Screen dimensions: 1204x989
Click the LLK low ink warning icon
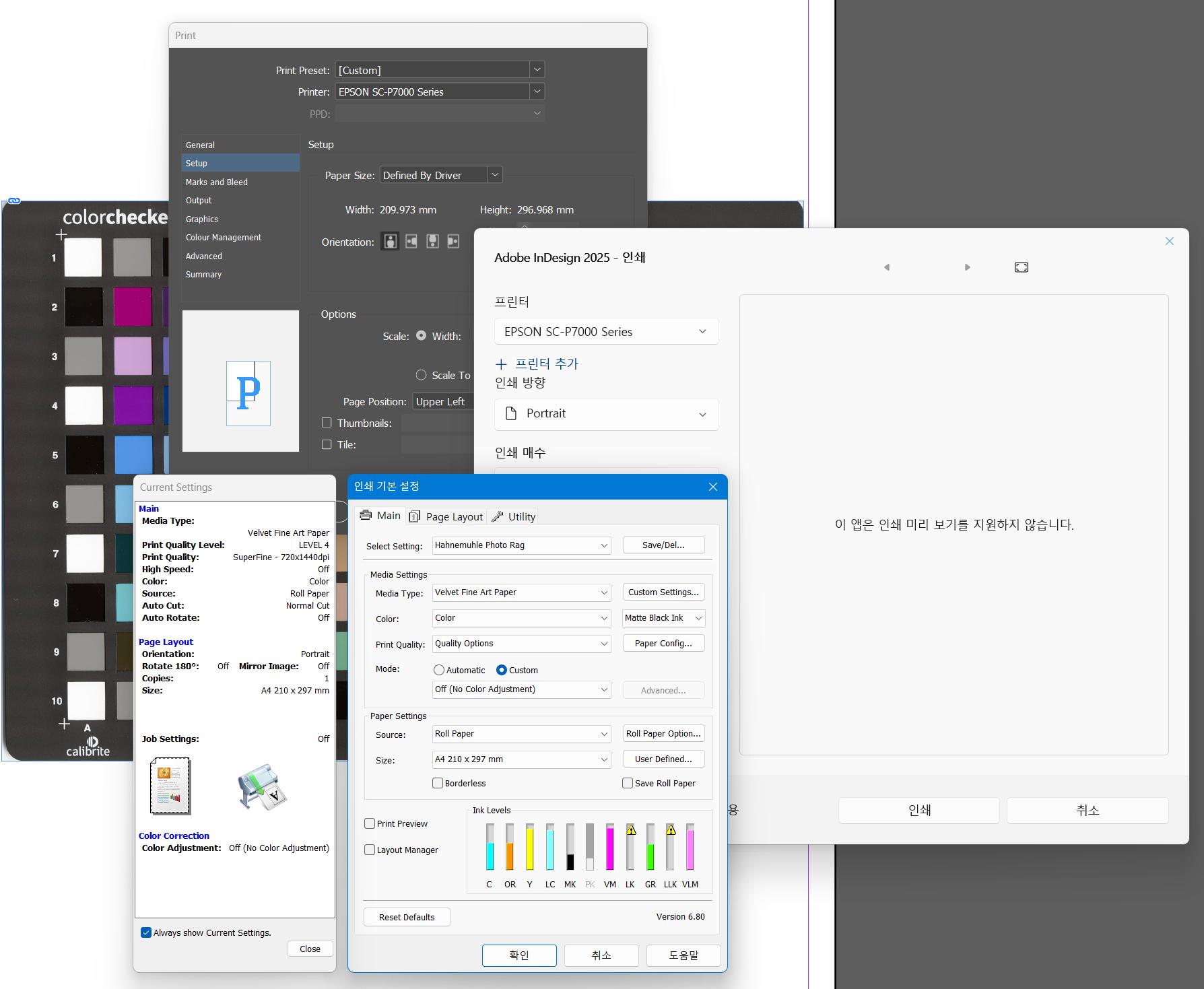(671, 830)
